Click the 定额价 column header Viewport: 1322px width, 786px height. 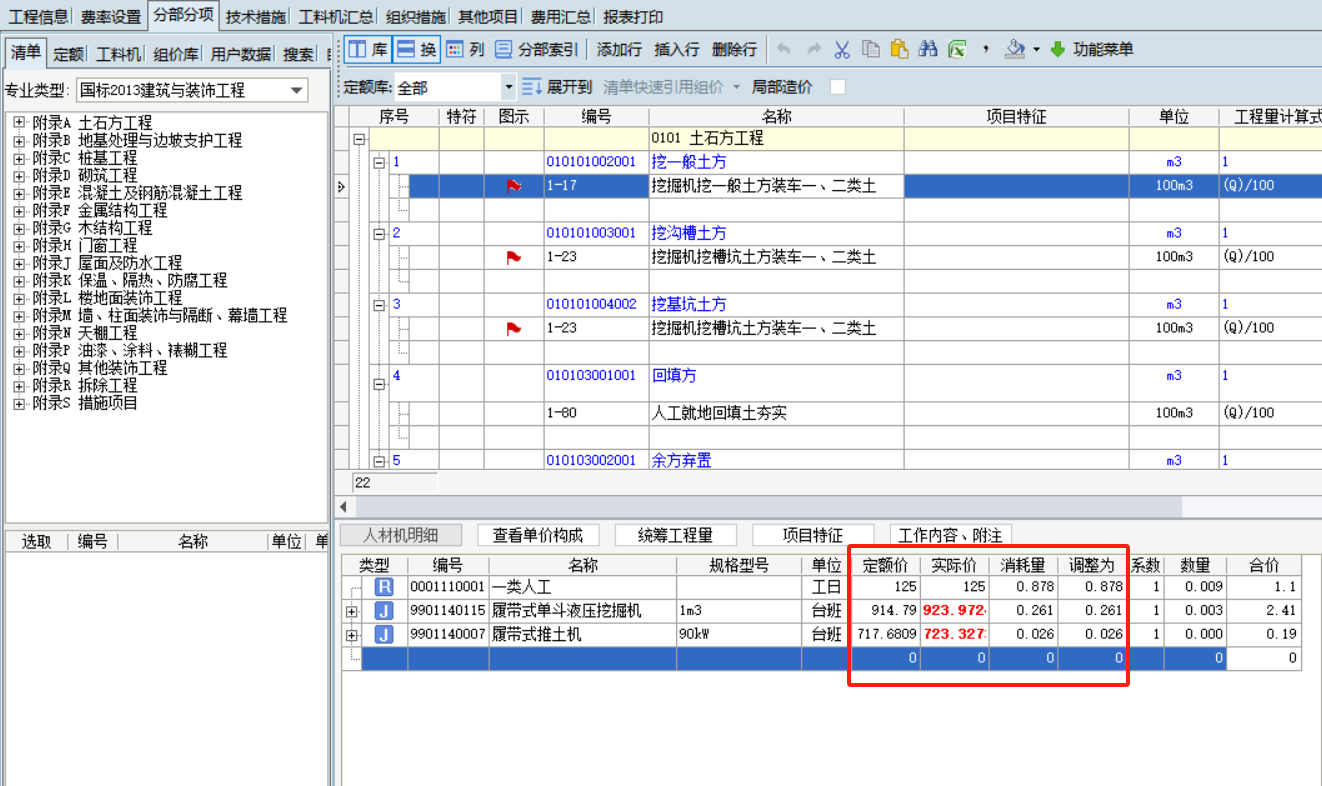(x=885, y=565)
